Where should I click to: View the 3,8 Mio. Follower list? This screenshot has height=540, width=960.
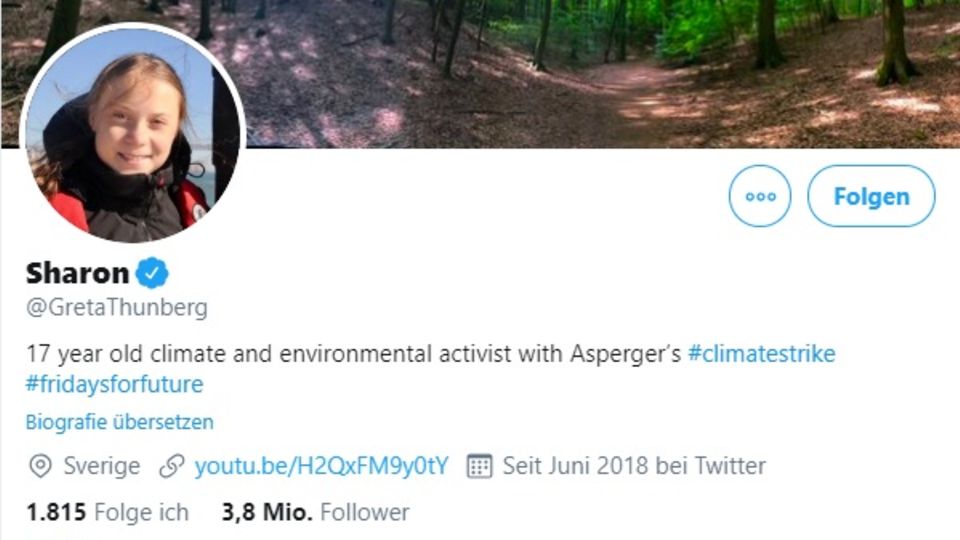(x=315, y=513)
